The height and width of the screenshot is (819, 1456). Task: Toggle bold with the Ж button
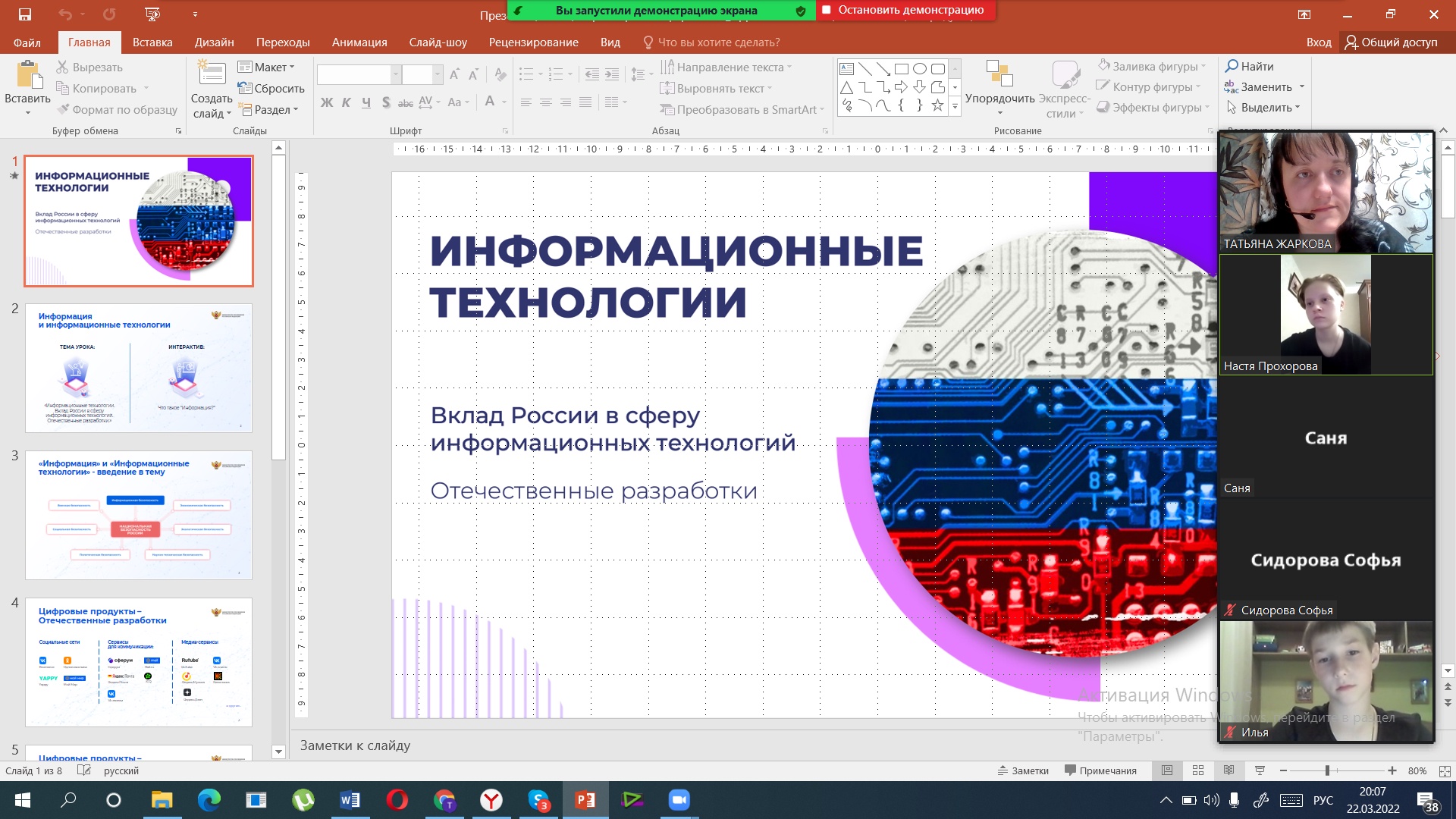[327, 102]
